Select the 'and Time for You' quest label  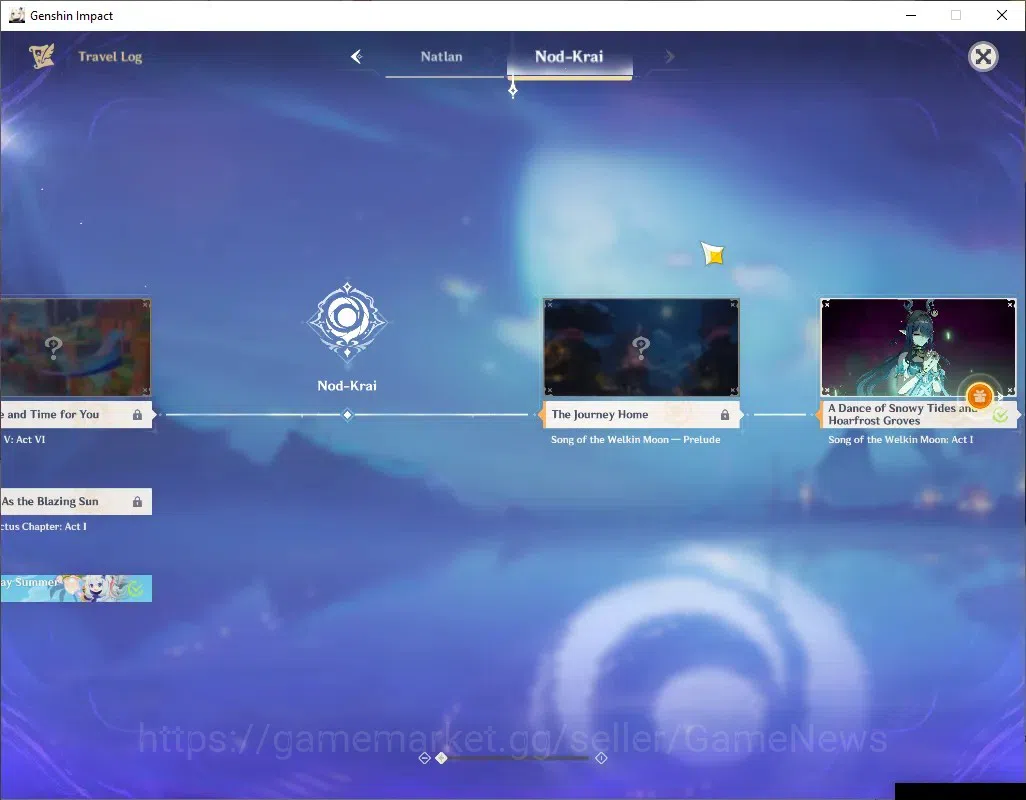[x=76, y=415]
